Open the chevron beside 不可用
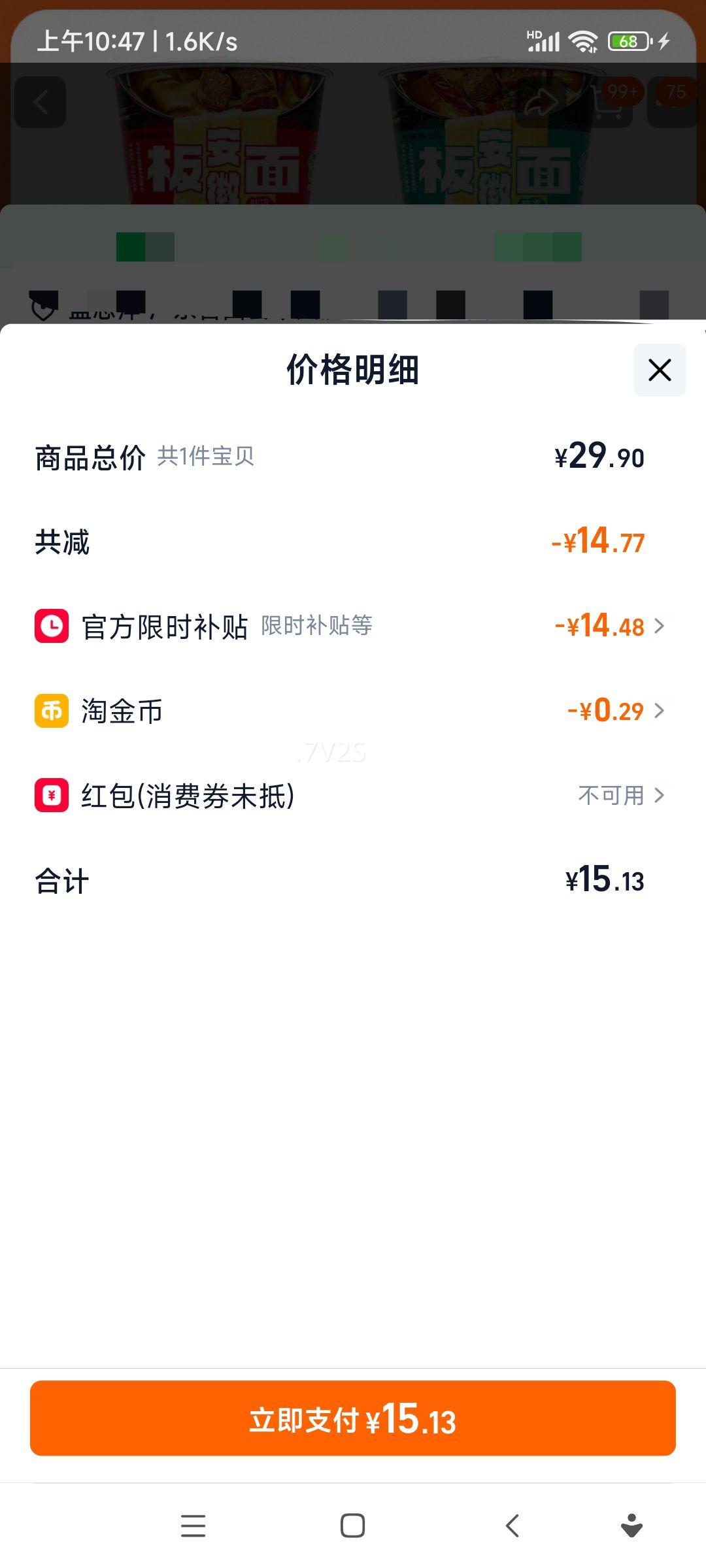Image resolution: width=706 pixels, height=1568 pixels. 660,795
